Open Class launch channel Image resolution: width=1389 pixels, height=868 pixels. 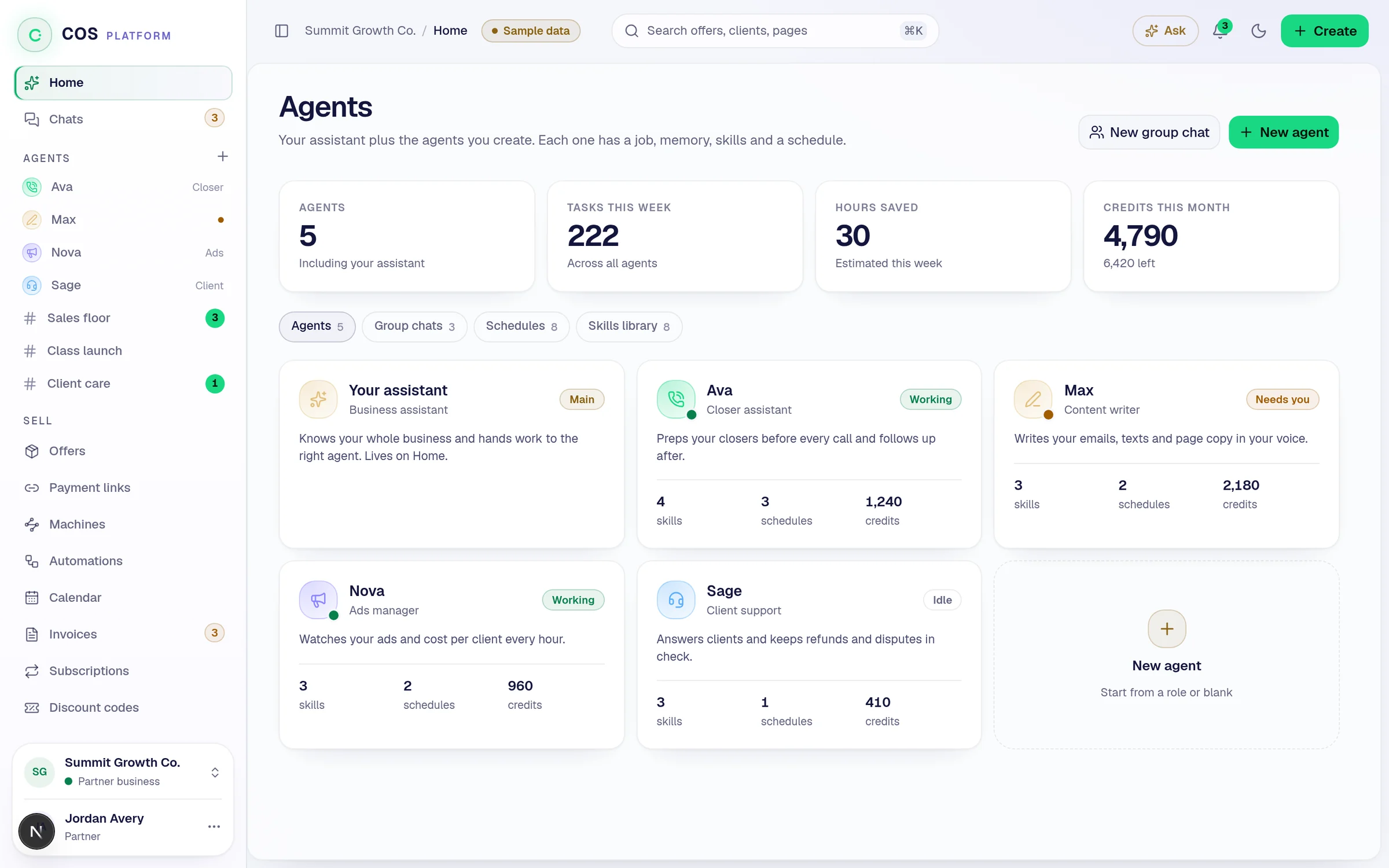(x=123, y=351)
